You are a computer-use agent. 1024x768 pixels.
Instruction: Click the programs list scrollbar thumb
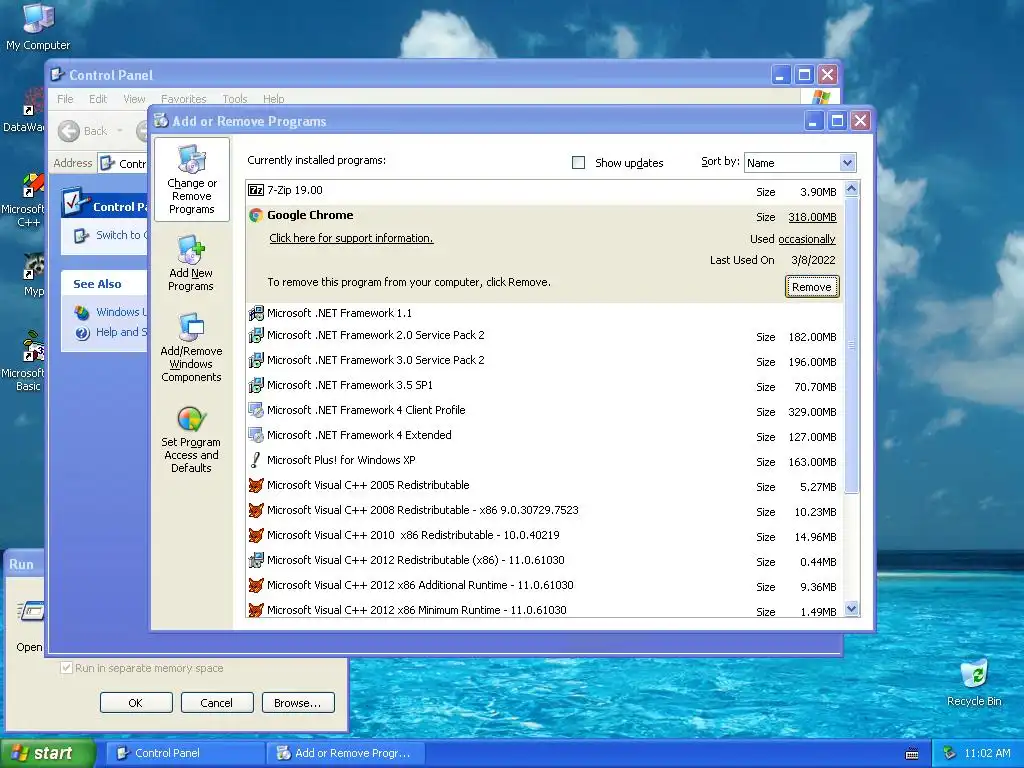tap(851, 345)
